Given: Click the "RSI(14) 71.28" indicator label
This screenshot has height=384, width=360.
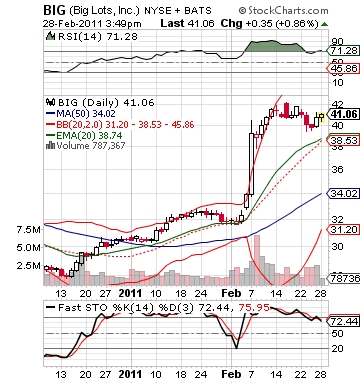Looking at the screenshot, I should [x=98, y=36].
